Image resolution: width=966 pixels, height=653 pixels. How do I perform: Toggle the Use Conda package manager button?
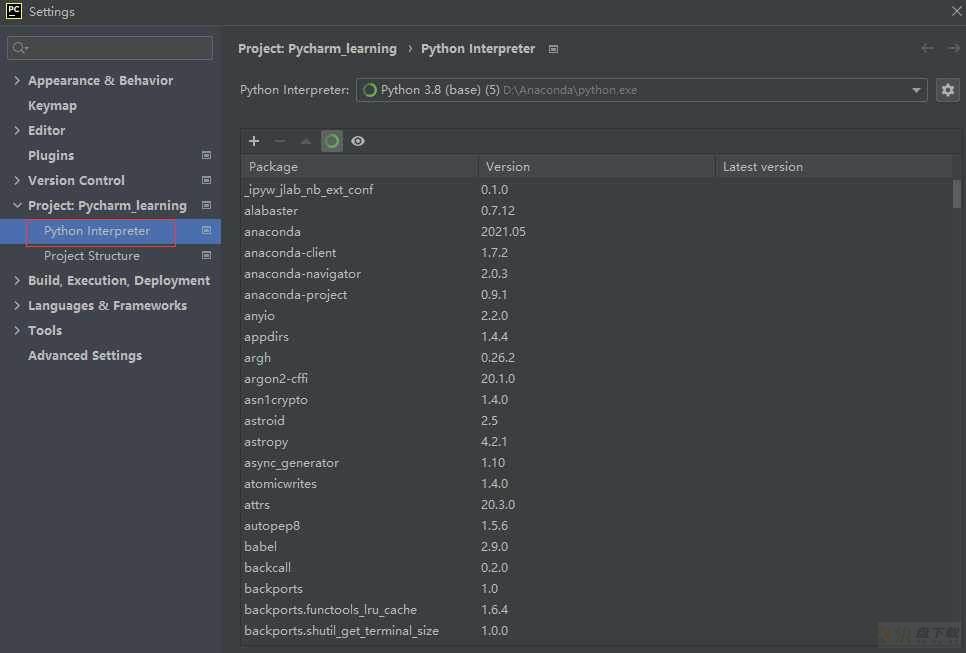pos(331,141)
